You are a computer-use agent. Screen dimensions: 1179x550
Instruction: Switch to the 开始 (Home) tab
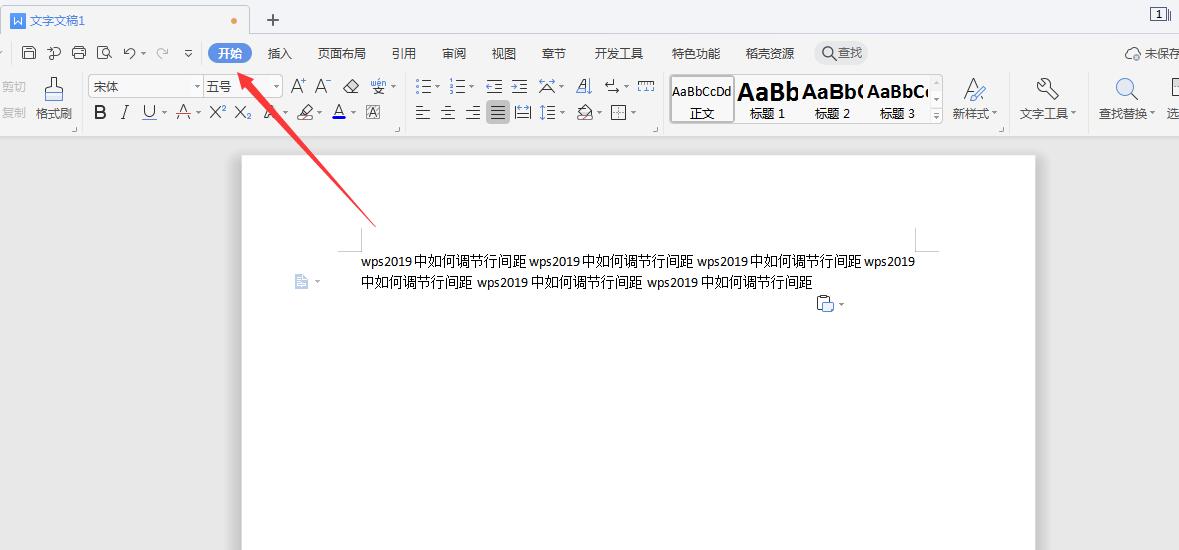tap(230, 53)
